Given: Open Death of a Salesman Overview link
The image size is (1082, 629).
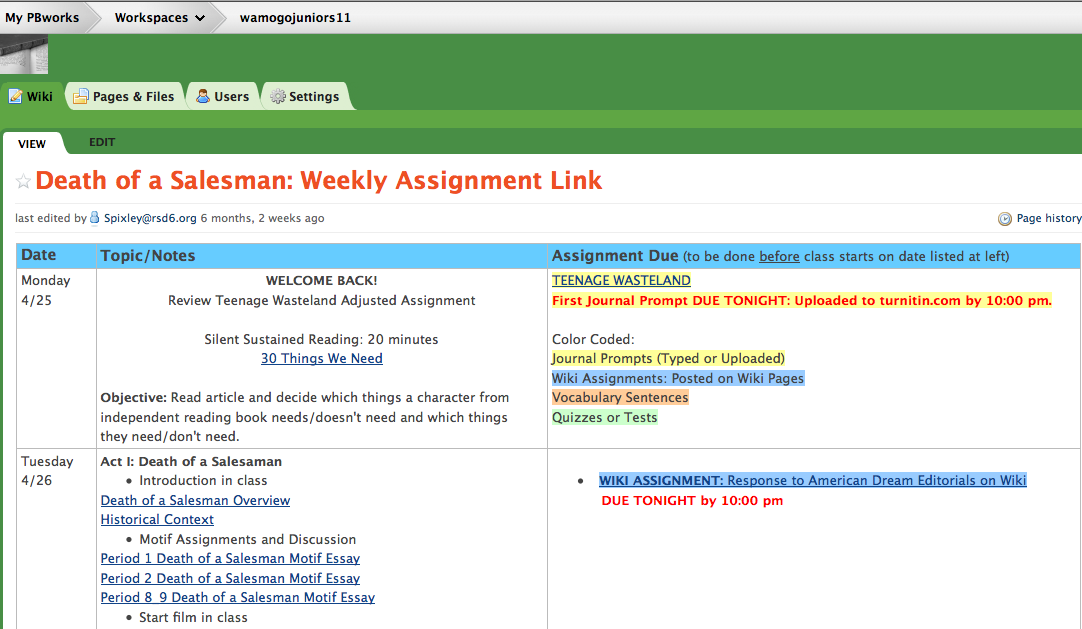Looking at the screenshot, I should [195, 500].
